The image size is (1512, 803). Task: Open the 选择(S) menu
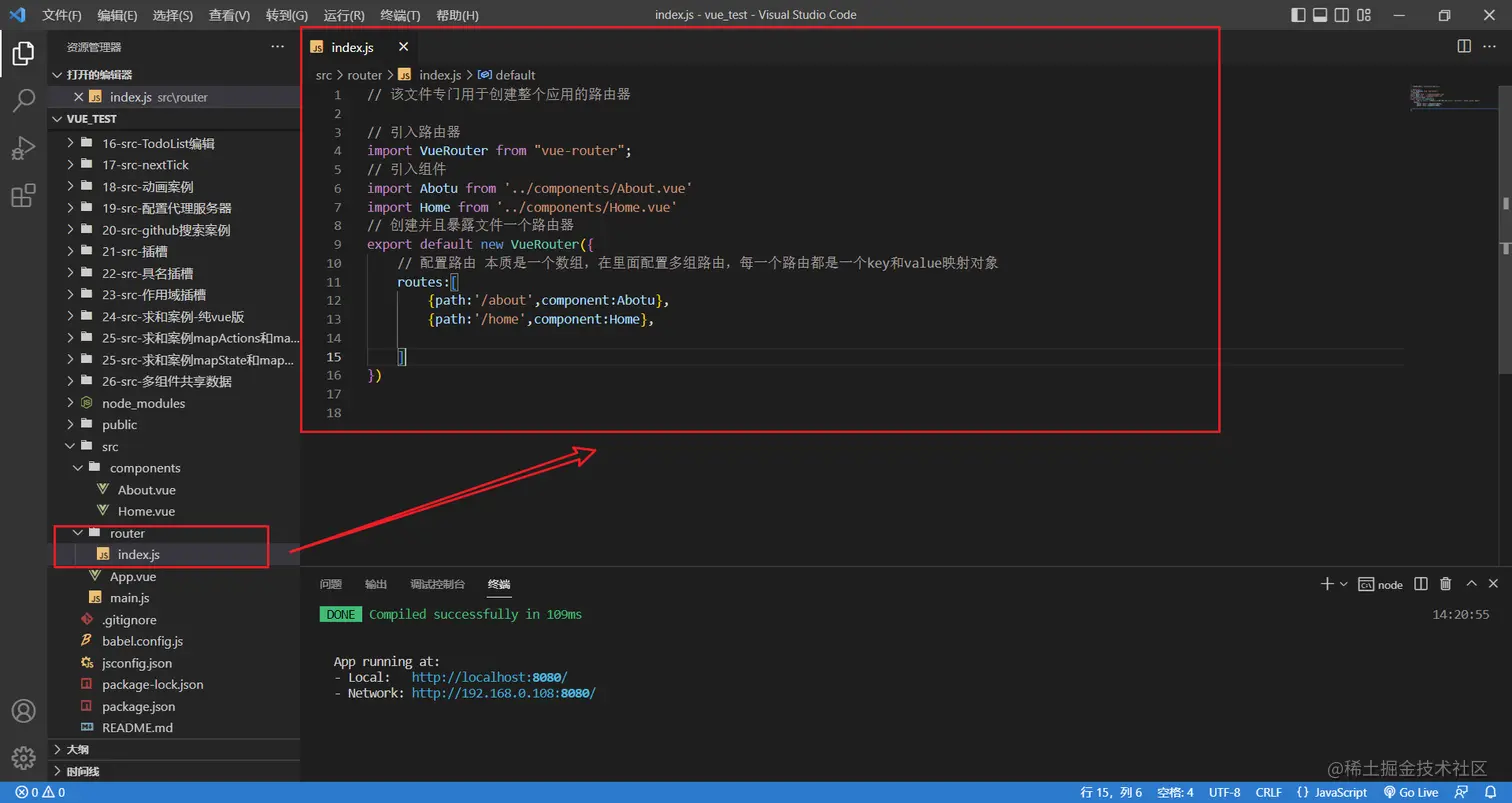coord(173,15)
